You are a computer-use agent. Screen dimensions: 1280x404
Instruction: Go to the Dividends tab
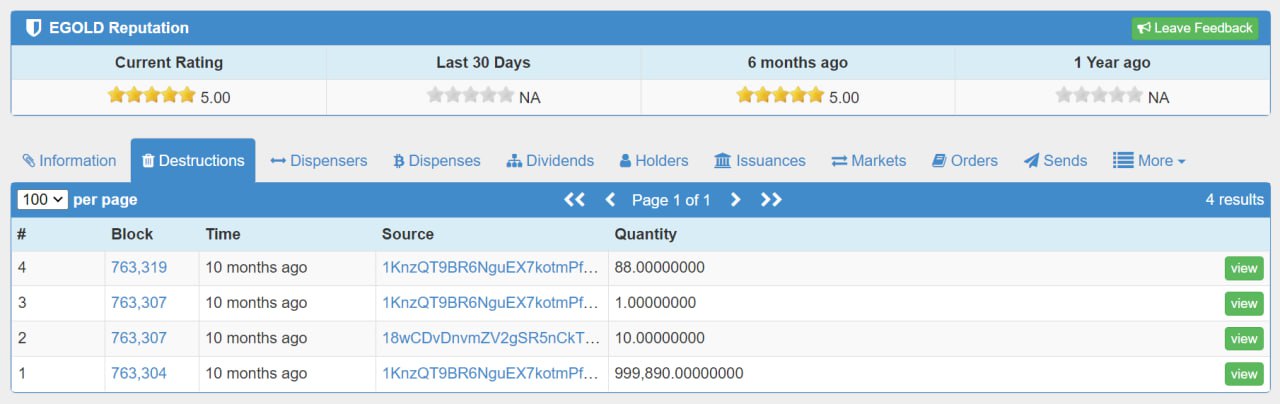click(x=550, y=160)
